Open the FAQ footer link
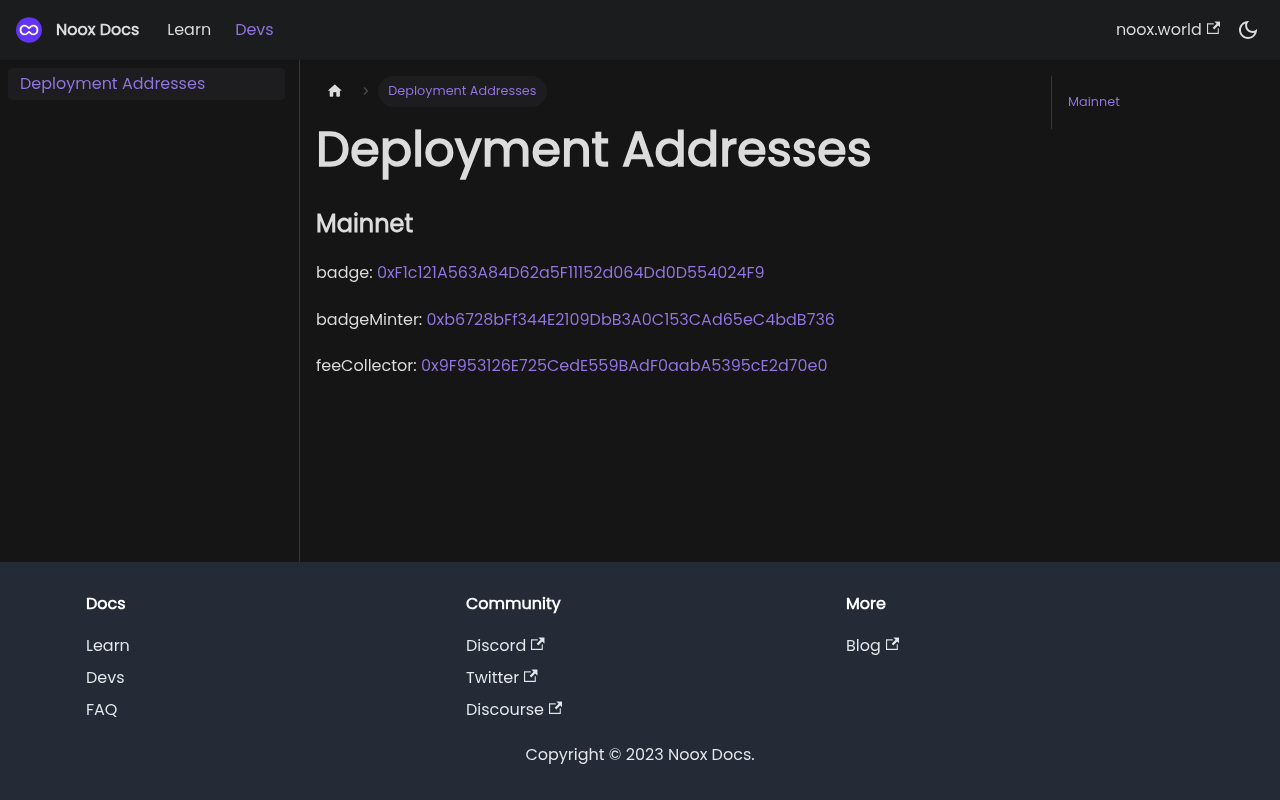The width and height of the screenshot is (1280, 800). click(102, 710)
